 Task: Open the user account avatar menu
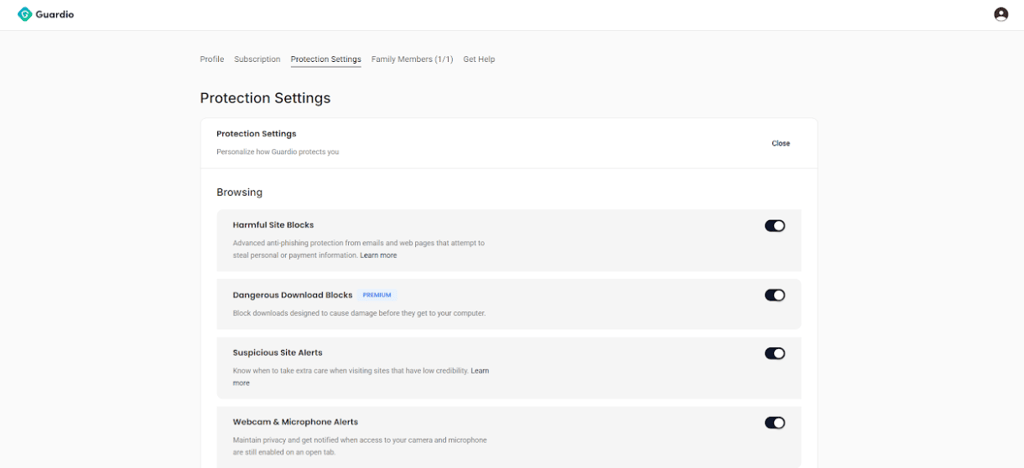pos(1000,14)
